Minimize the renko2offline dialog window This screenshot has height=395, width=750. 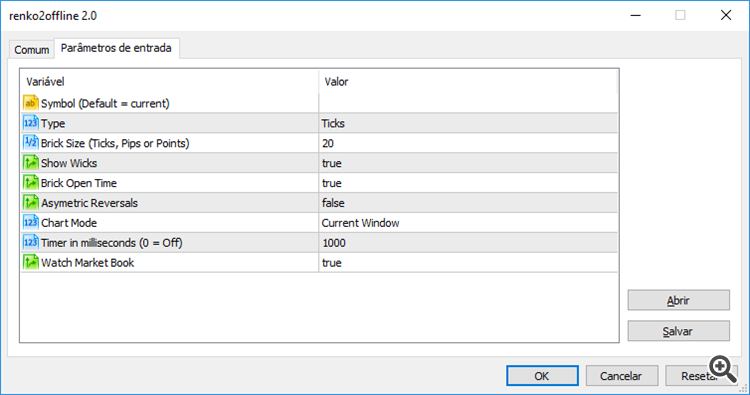coord(635,15)
